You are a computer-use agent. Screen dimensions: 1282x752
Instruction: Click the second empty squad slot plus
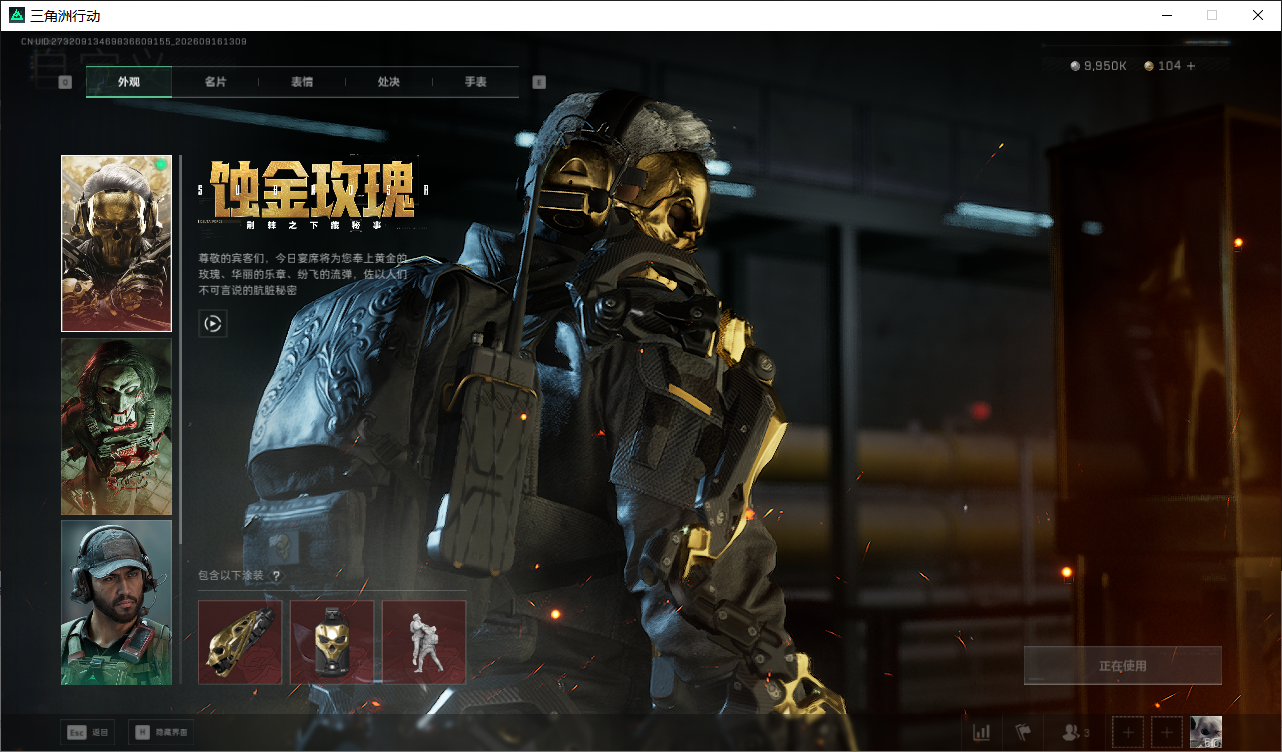(1167, 732)
